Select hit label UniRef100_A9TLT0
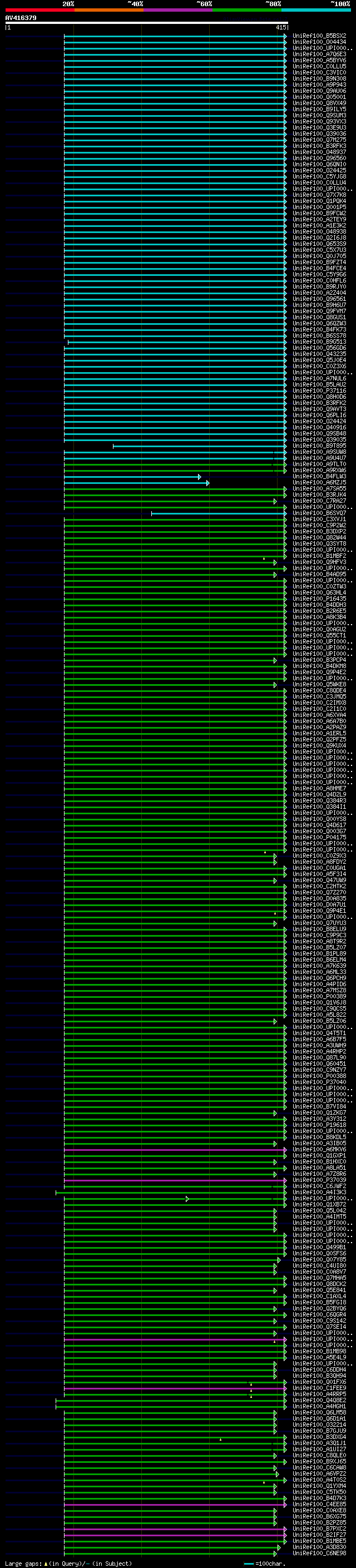This screenshot has height=1568, width=356. click(319, 464)
